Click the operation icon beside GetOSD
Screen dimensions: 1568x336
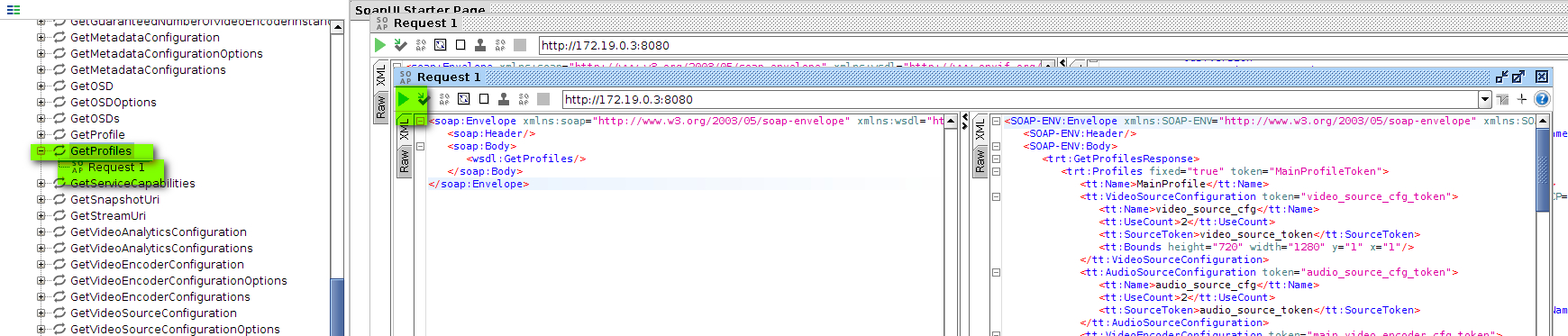pyautogui.click(x=59, y=86)
